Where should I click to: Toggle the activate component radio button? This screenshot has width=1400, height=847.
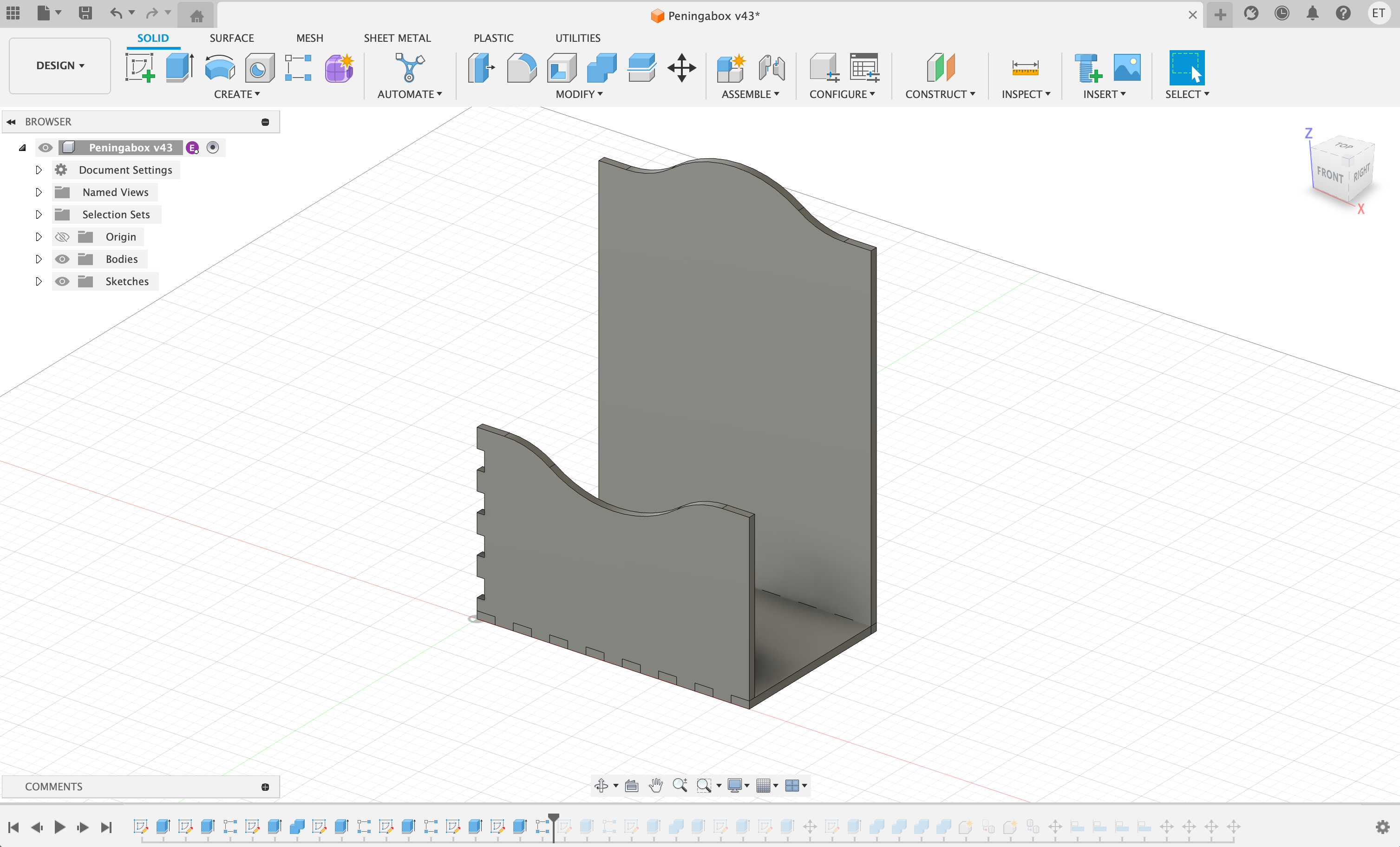click(212, 148)
